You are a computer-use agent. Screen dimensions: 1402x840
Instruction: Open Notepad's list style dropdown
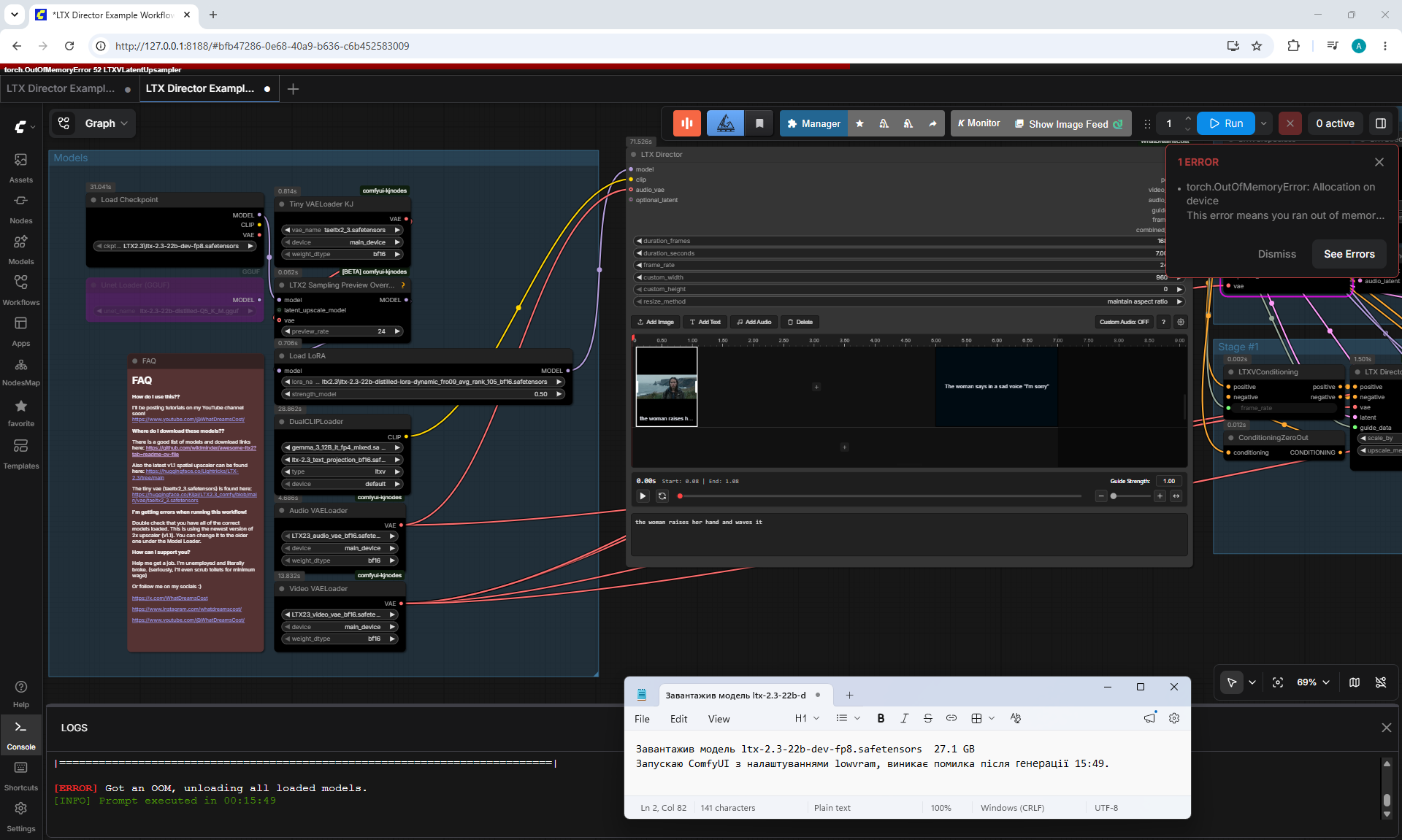tap(848, 718)
